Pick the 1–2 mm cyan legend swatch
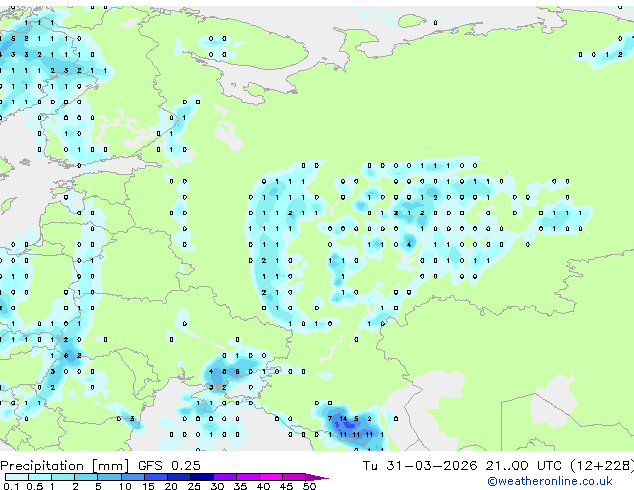634x490 pixels. coord(63,477)
